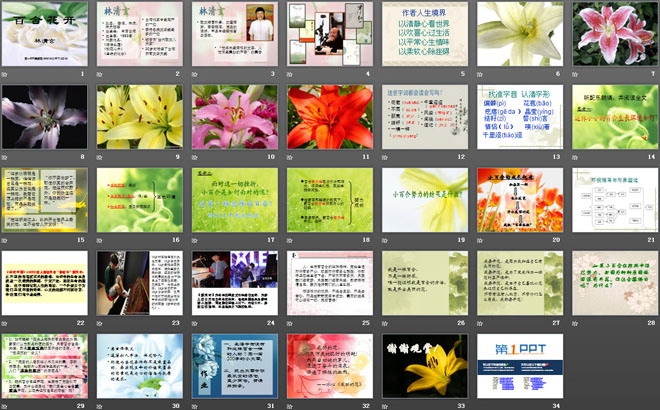Select the 百合花开 title slide thumbnail
Viewport: 660px width, 410px height.
pyautogui.click(x=45, y=34)
